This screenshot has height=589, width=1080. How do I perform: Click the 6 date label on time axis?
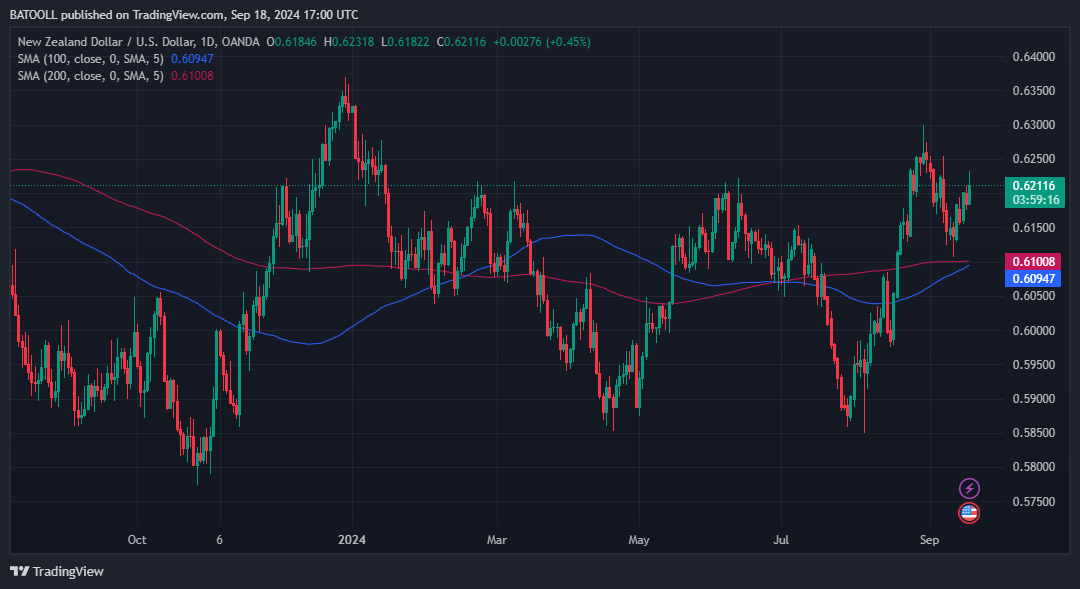pos(220,539)
